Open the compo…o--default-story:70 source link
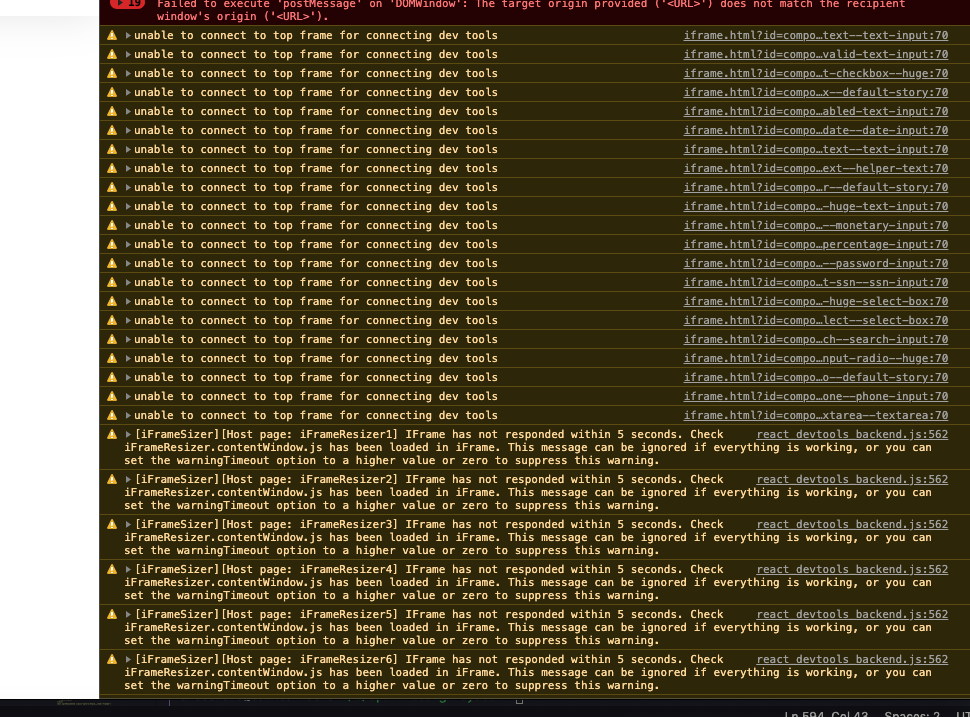This screenshot has width=970, height=717. click(815, 377)
